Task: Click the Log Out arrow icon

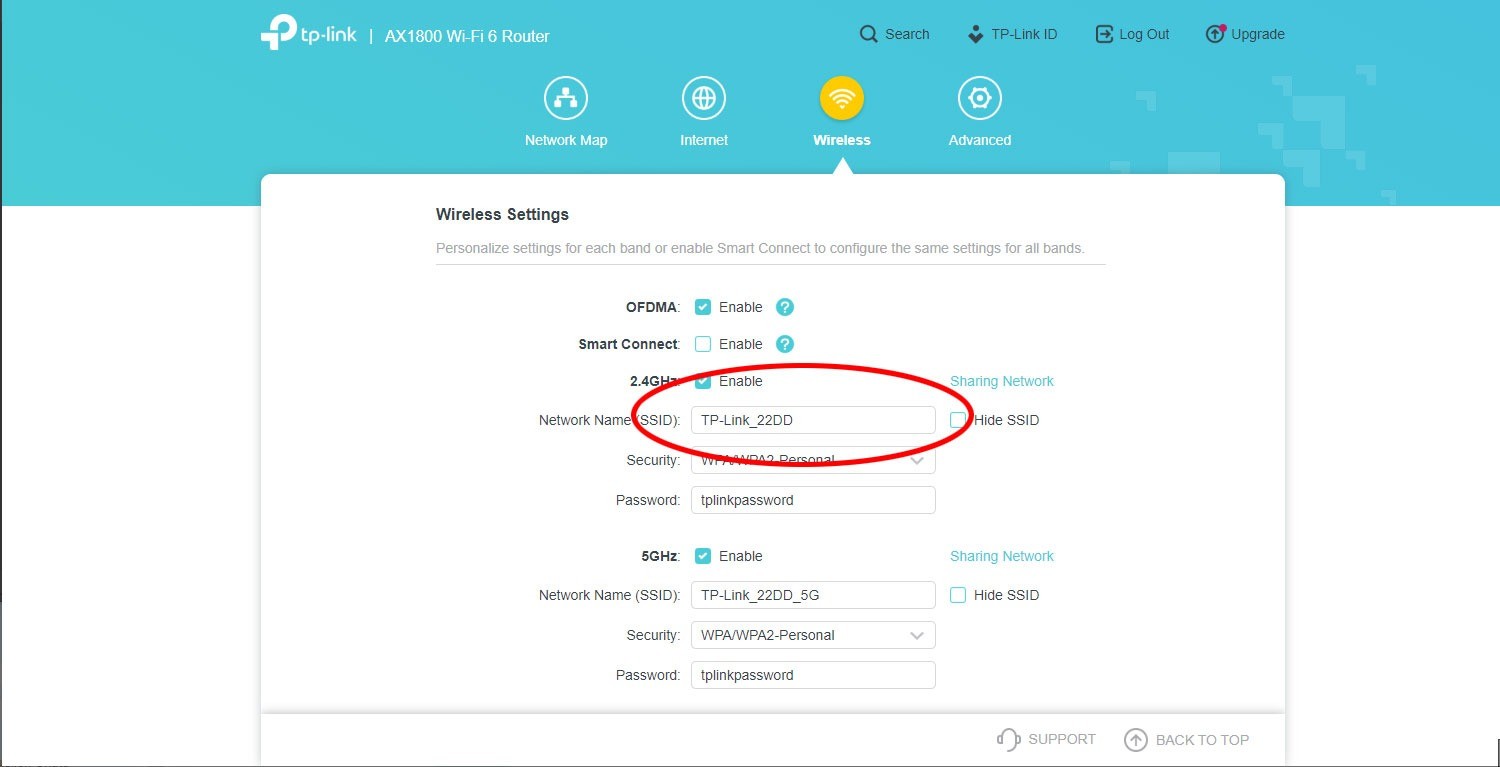Action: (x=1104, y=34)
